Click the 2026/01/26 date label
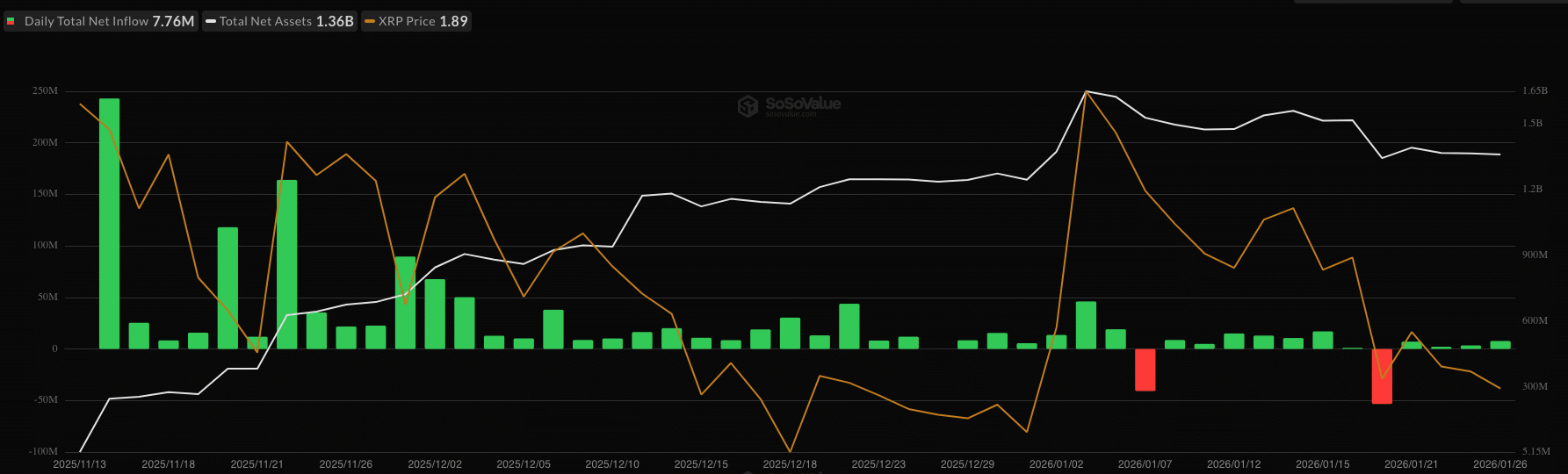1568x474 pixels. click(x=1500, y=464)
